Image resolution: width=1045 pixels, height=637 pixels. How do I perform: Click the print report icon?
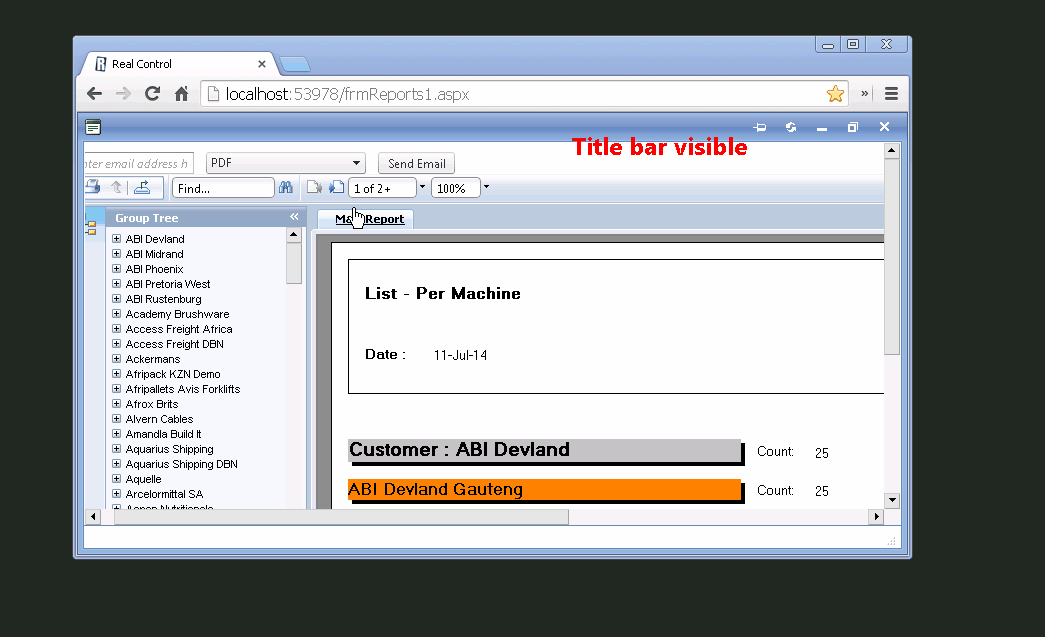(x=93, y=187)
